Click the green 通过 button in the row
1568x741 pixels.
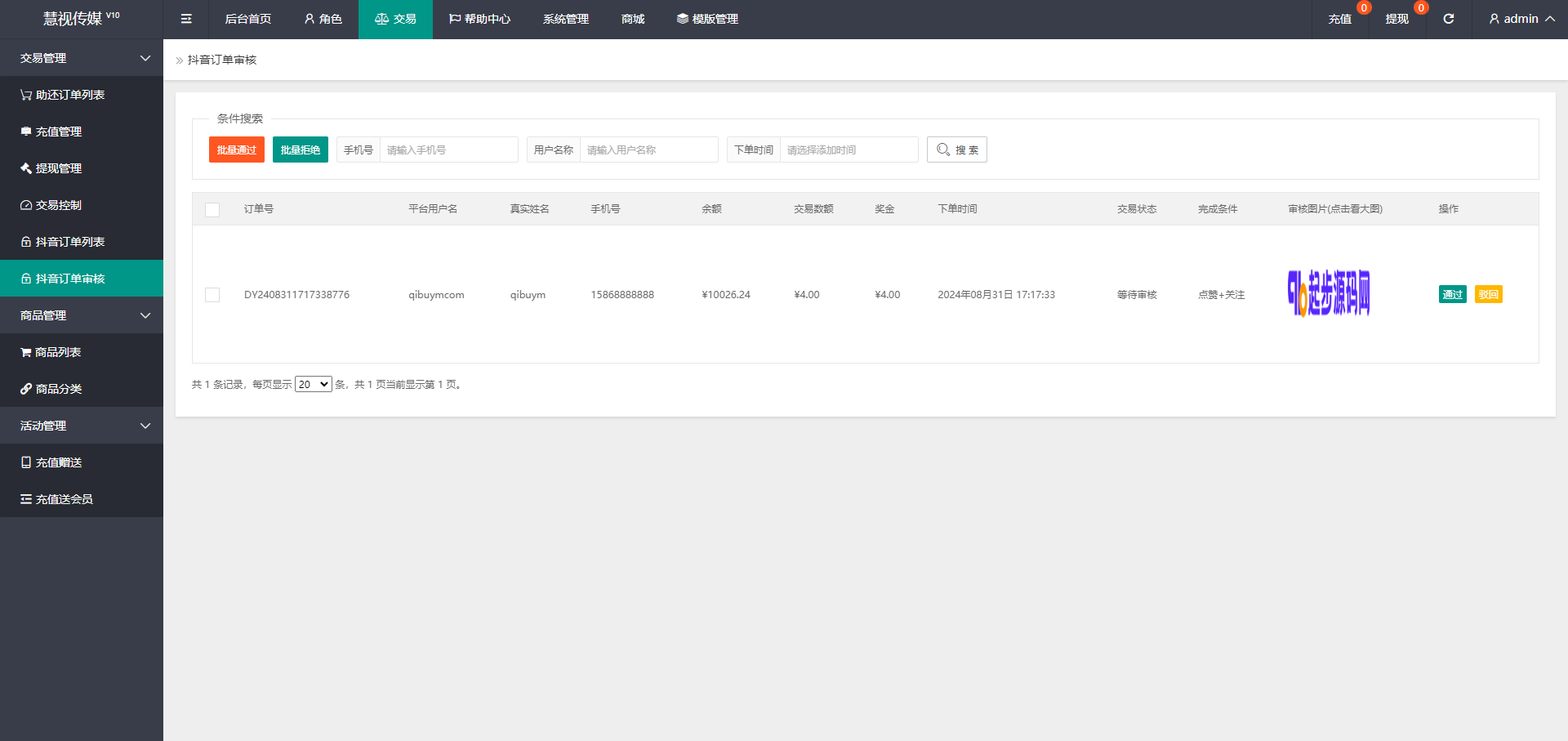[1452, 295]
